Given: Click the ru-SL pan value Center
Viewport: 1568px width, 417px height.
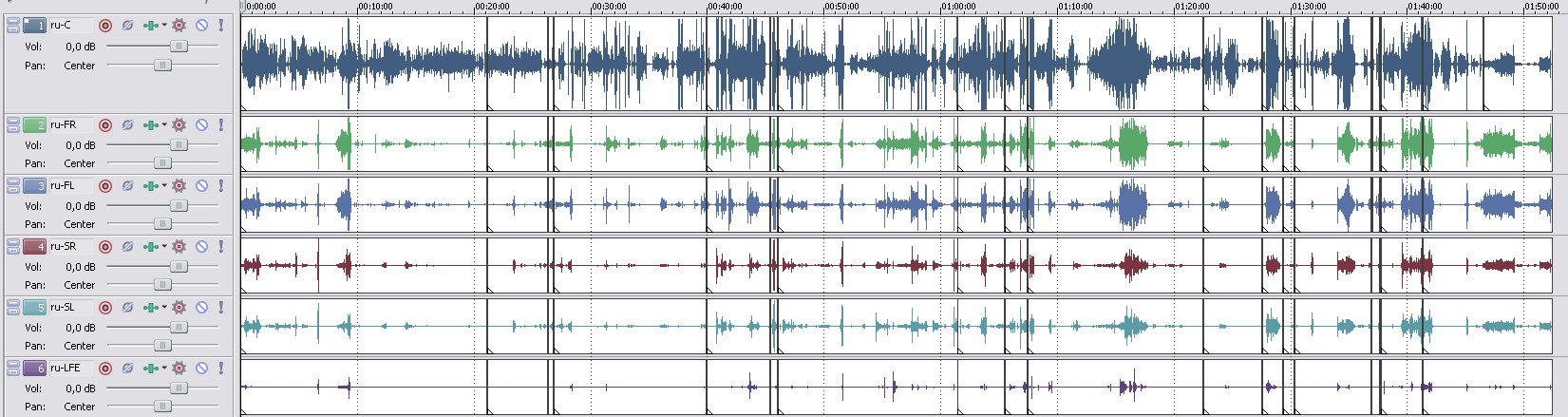Looking at the screenshot, I should pyautogui.click(x=80, y=346).
